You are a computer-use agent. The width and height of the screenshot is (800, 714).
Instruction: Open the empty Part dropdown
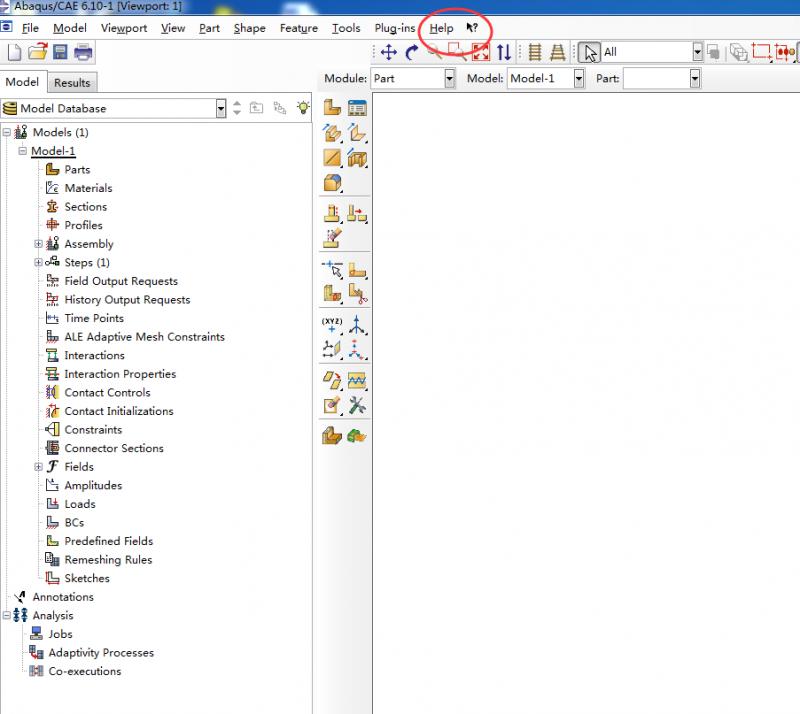pos(694,79)
